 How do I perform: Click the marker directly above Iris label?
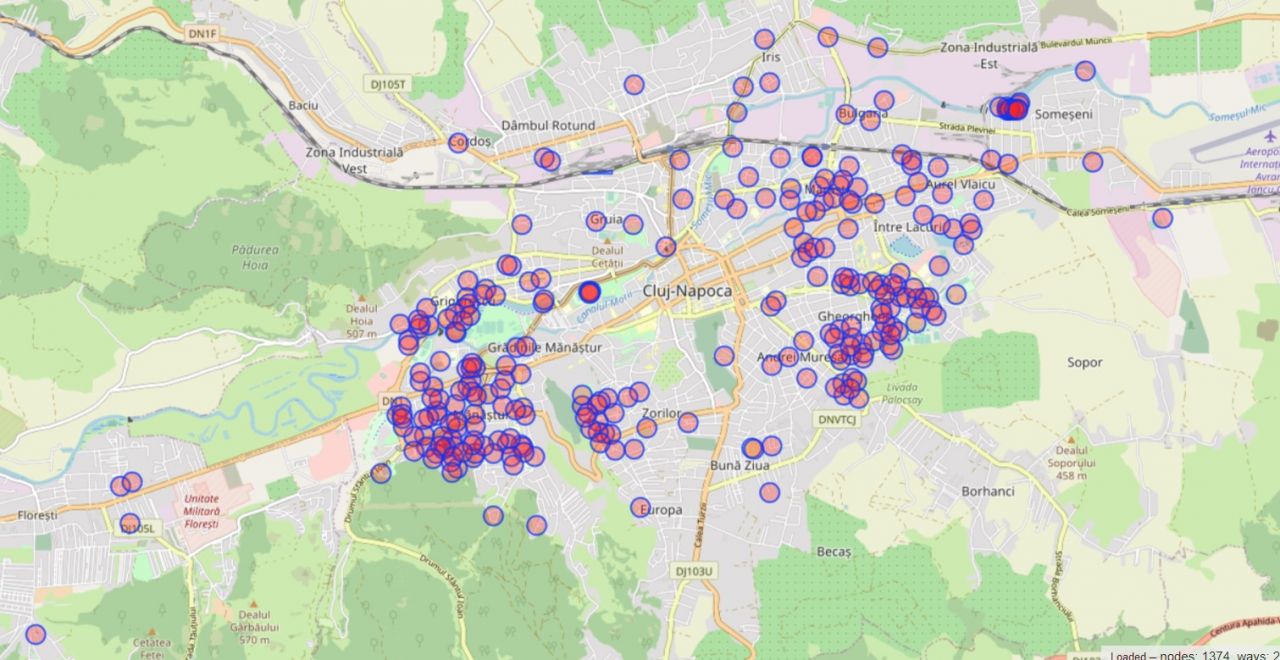point(764,39)
